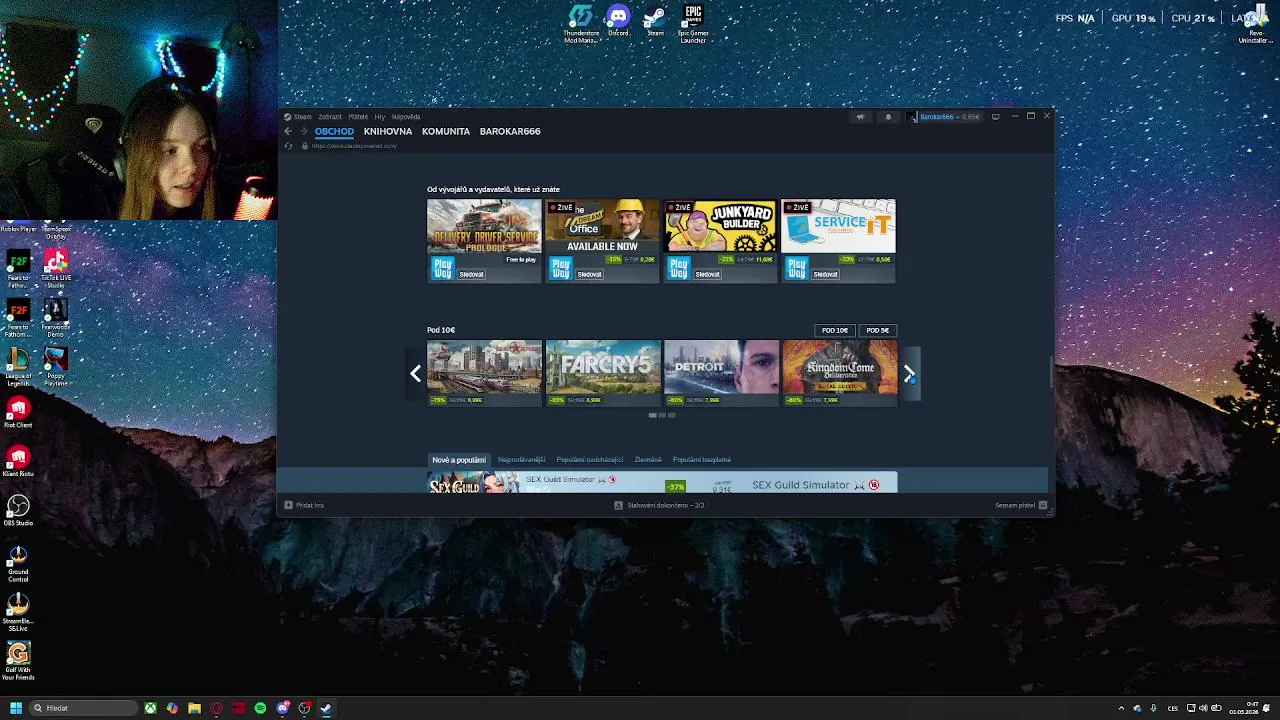
Task: Select Populární nadcházející tab
Action: click(x=589, y=460)
